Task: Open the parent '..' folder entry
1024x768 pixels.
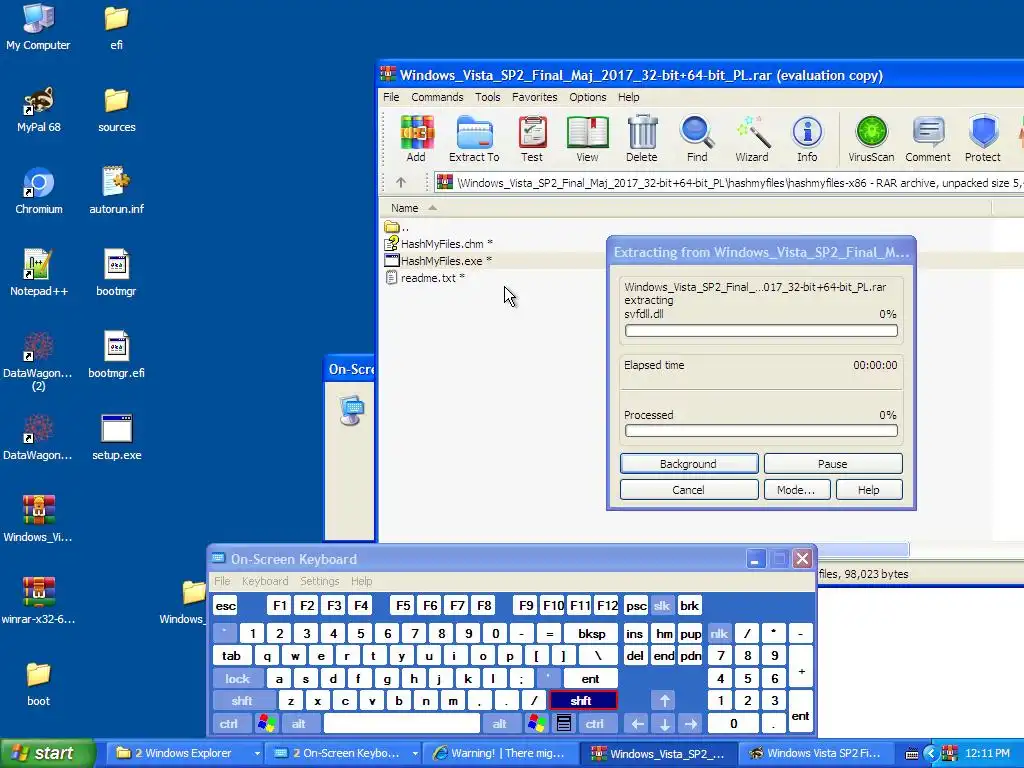Action: 398,227
